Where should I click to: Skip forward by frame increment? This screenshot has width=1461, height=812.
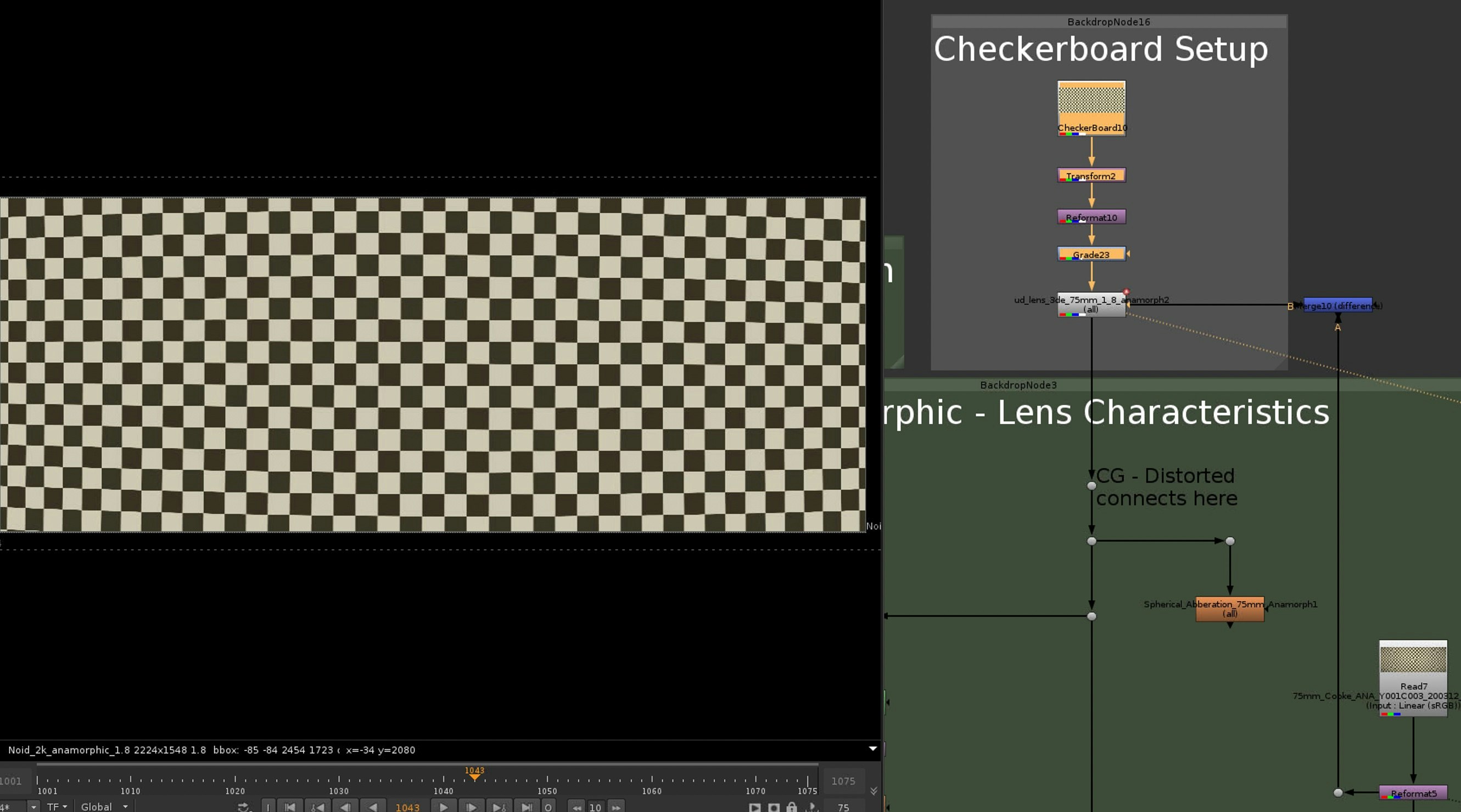pyautogui.click(x=616, y=807)
